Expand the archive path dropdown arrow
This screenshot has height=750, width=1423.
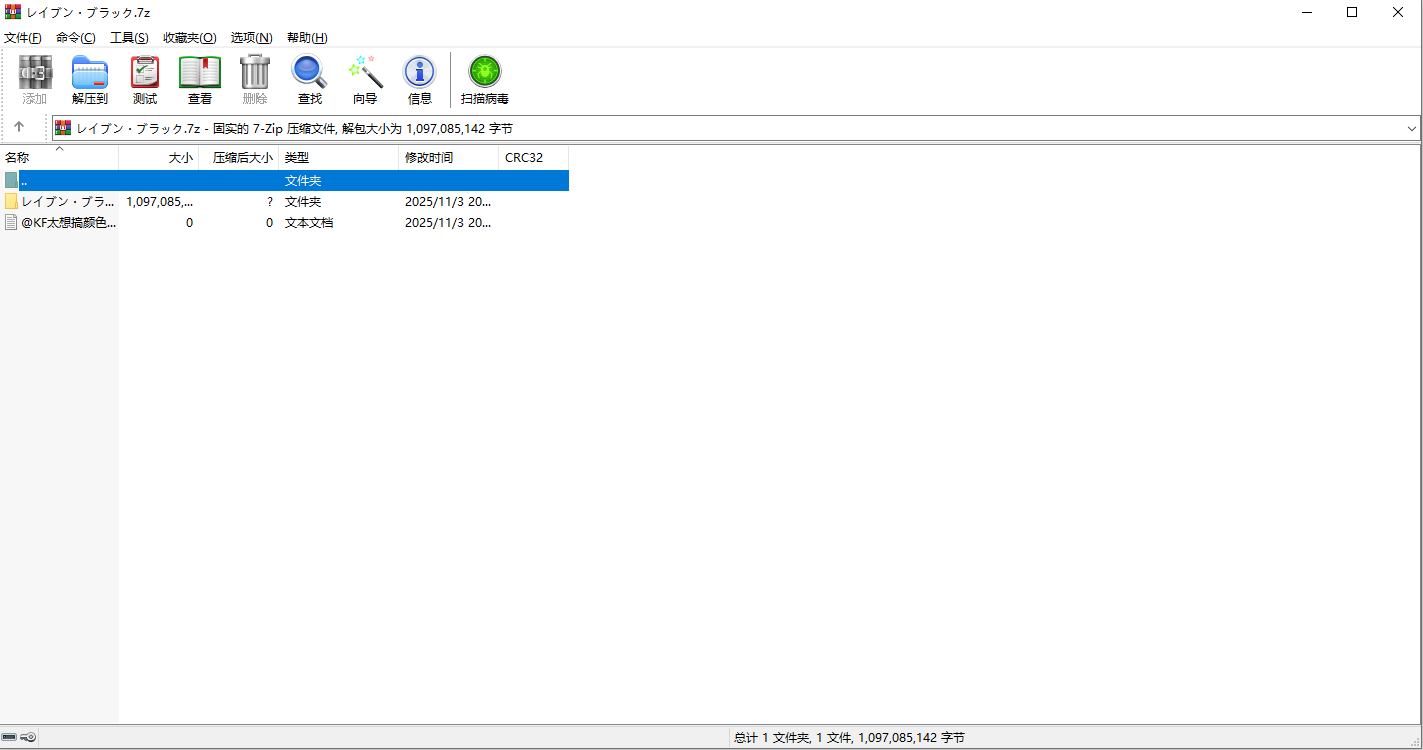click(x=1412, y=128)
